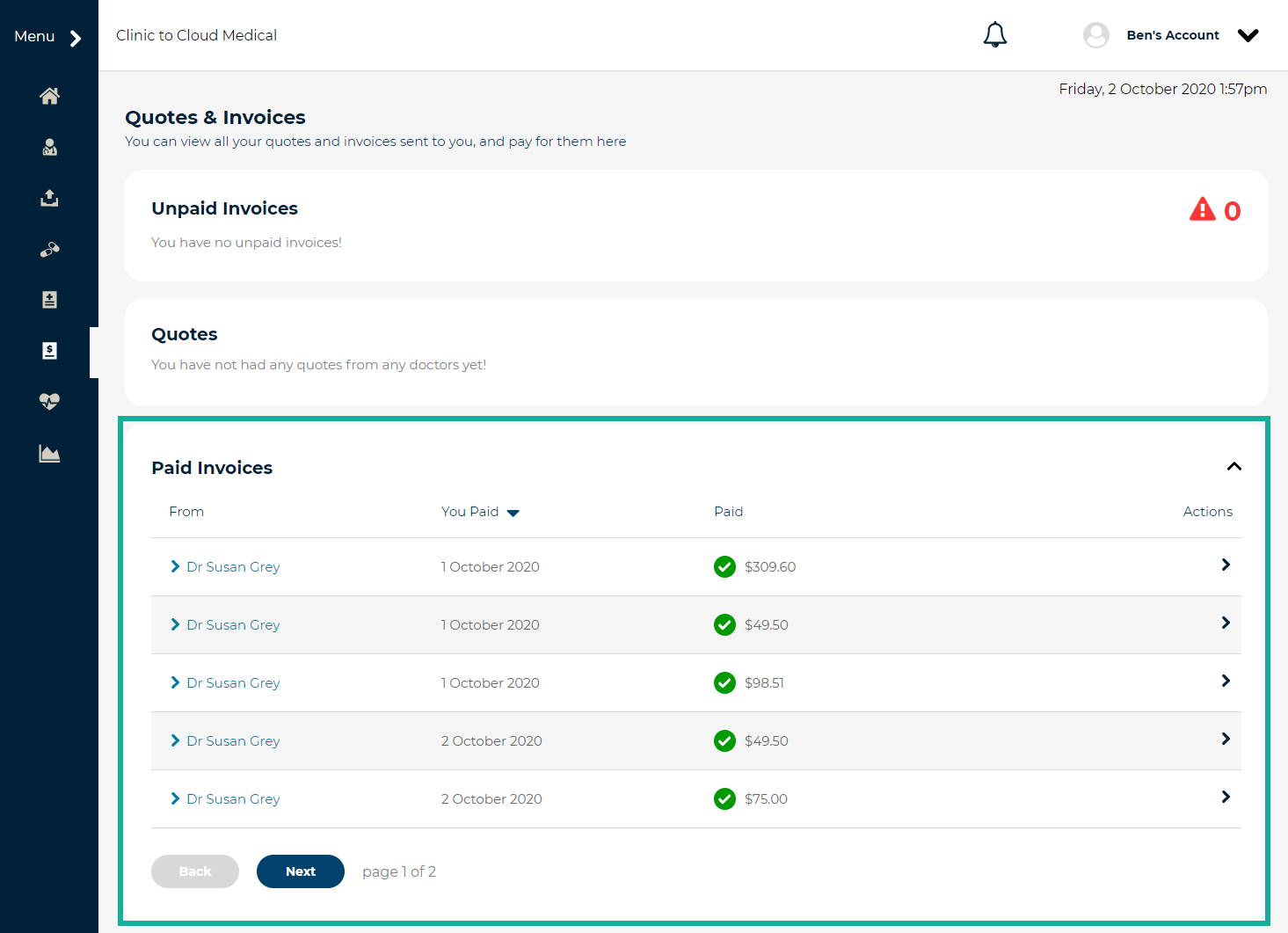Open the notifications bell
Image resolution: width=1288 pixels, height=933 pixels.
[994, 34]
